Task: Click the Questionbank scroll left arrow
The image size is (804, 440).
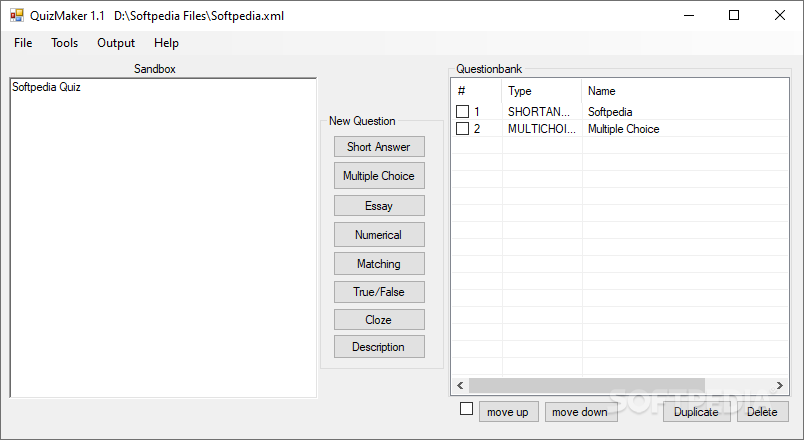Action: tap(460, 385)
